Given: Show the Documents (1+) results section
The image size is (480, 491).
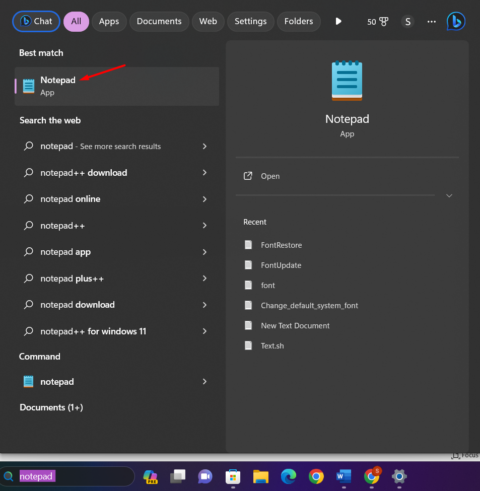Looking at the screenshot, I should pyautogui.click(x=51, y=407).
